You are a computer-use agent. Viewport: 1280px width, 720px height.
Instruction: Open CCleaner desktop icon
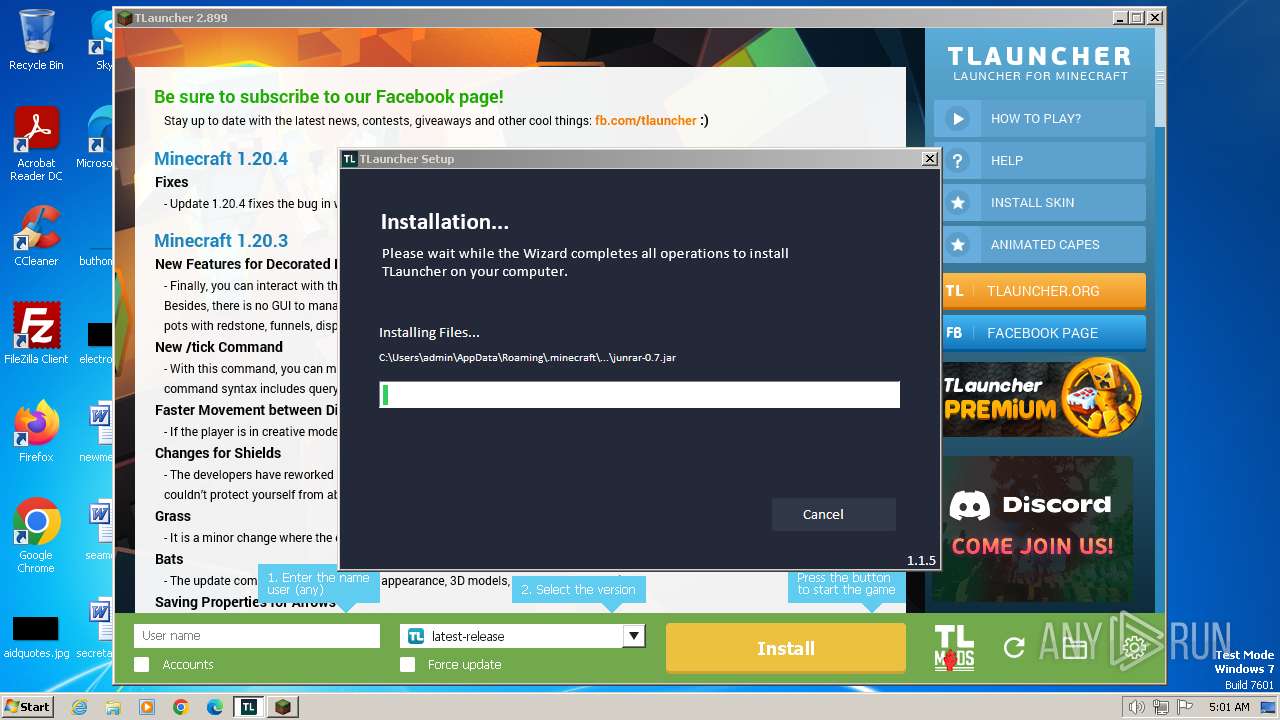click(36, 236)
